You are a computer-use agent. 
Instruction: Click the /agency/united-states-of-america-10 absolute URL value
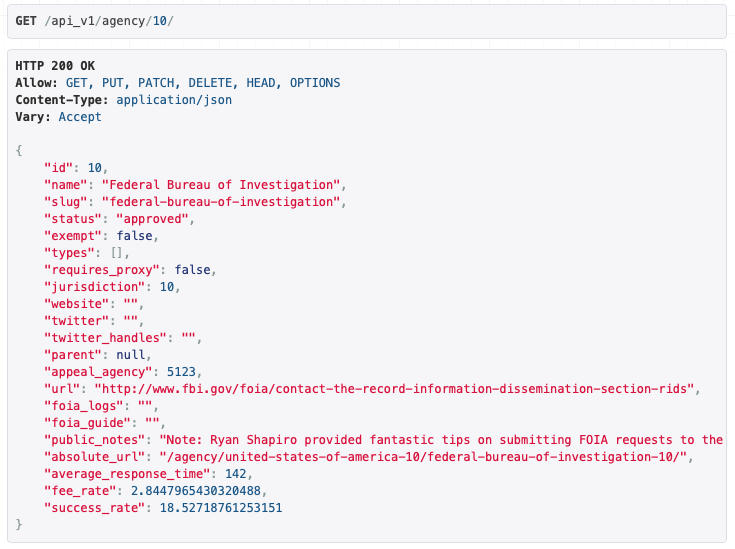pyautogui.click(x=424, y=457)
